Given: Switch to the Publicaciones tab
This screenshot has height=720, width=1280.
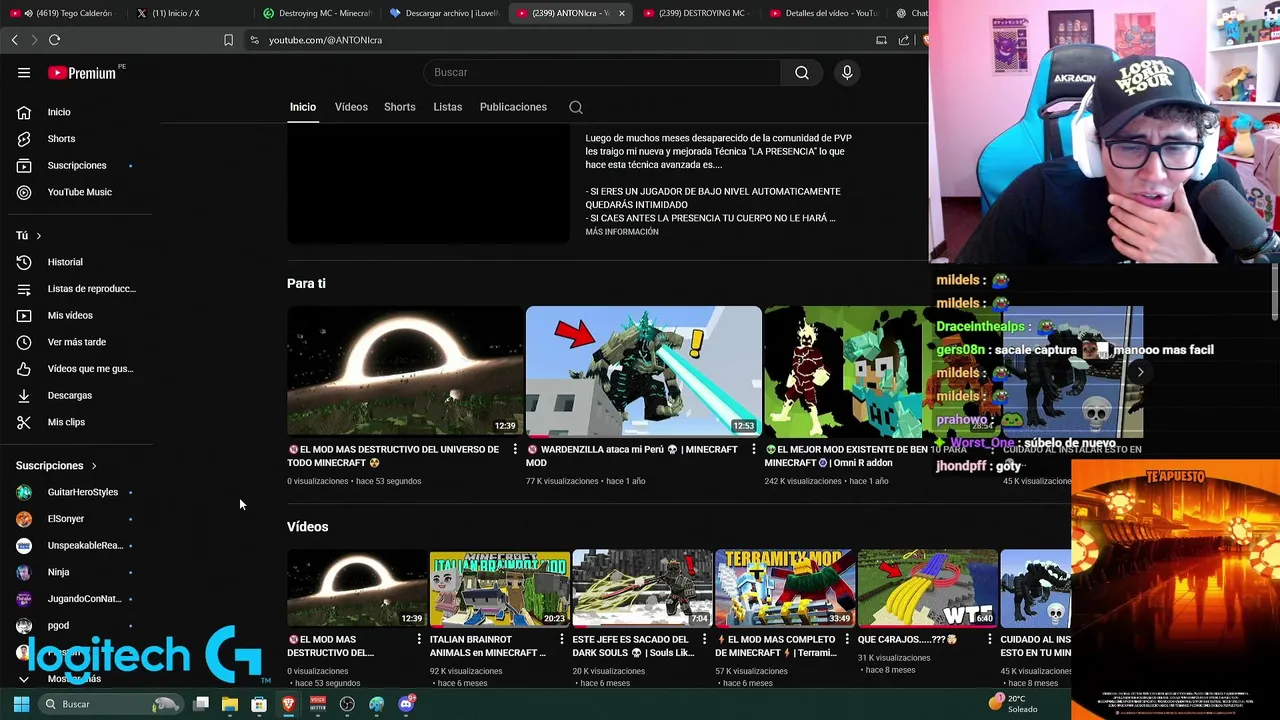Looking at the screenshot, I should click(x=513, y=107).
